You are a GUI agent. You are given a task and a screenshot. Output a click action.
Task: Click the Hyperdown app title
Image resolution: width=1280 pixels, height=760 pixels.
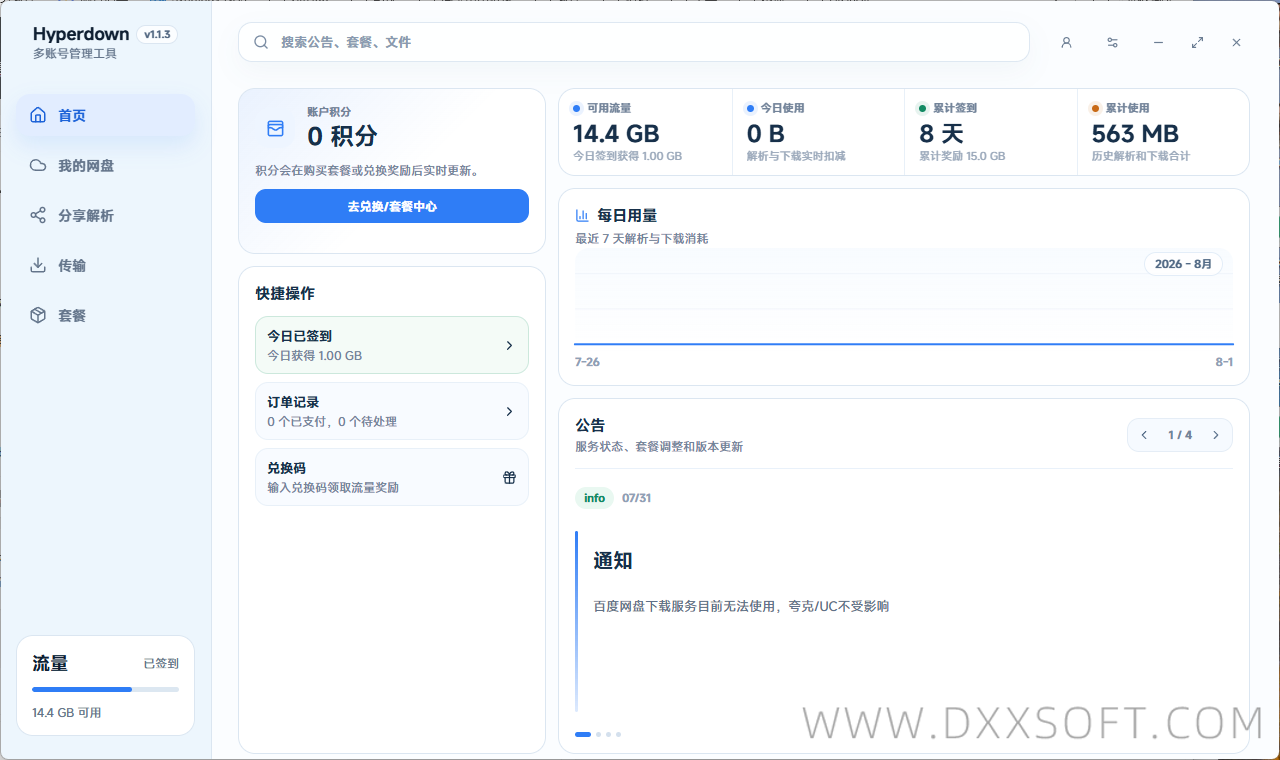point(81,34)
